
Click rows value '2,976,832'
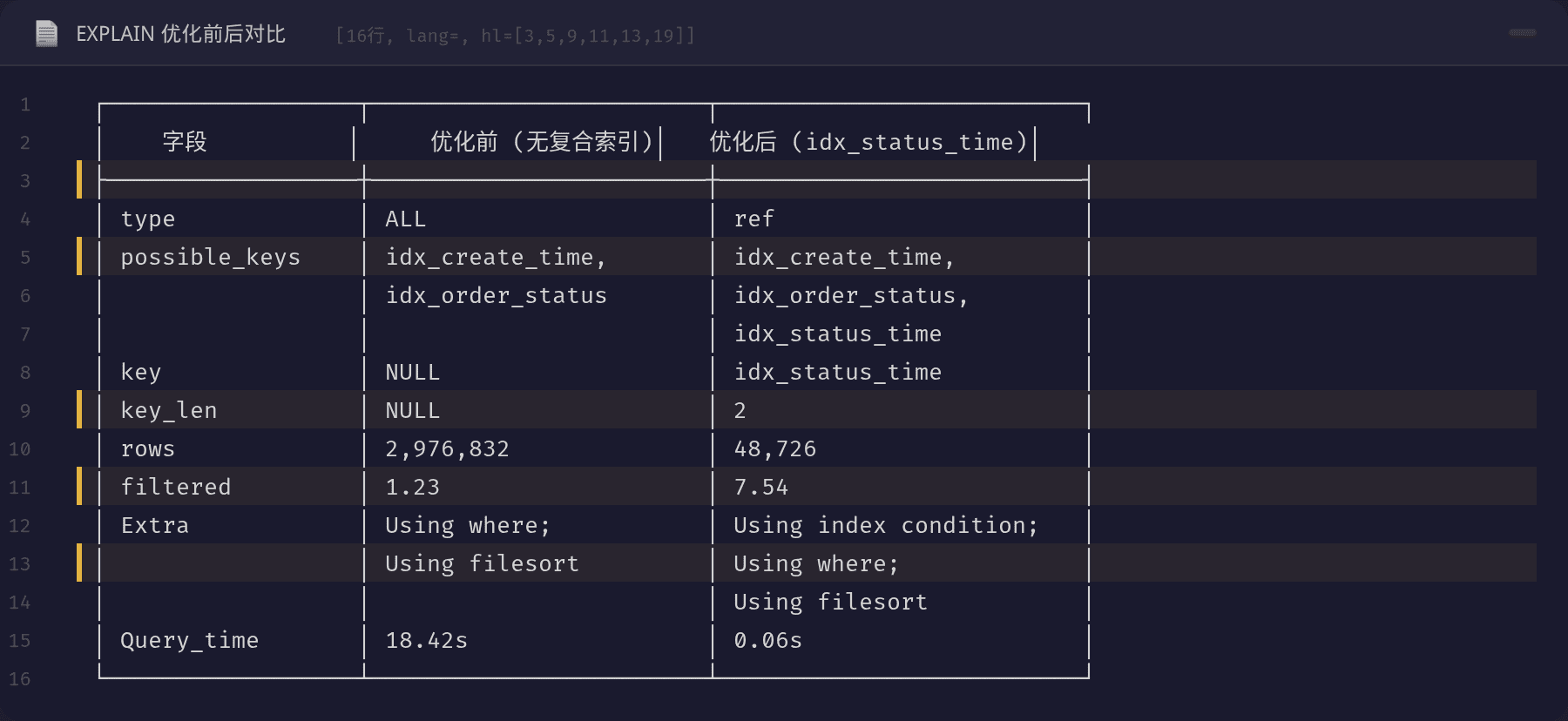point(447,449)
